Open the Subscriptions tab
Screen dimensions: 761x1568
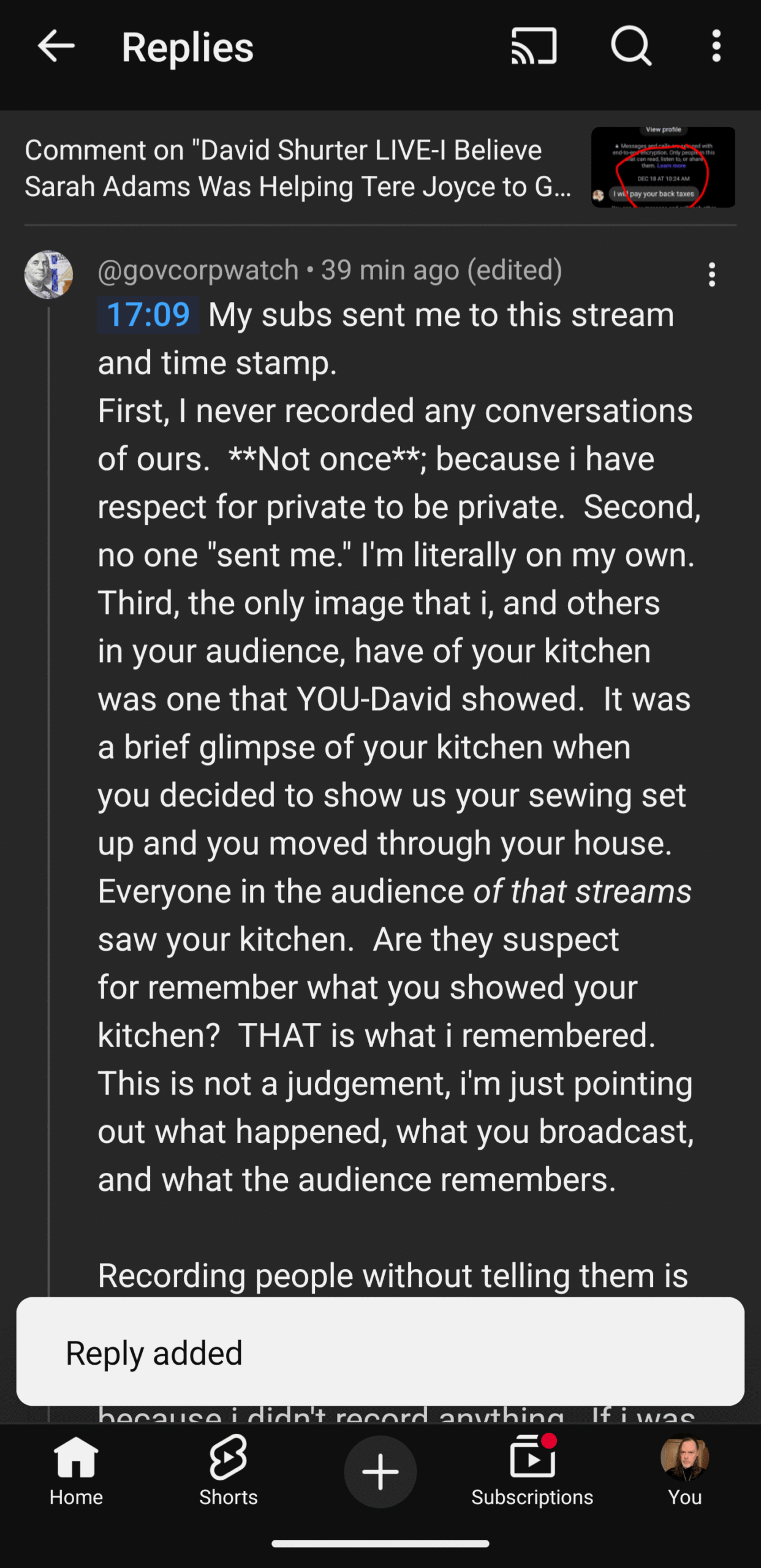[x=532, y=1471]
